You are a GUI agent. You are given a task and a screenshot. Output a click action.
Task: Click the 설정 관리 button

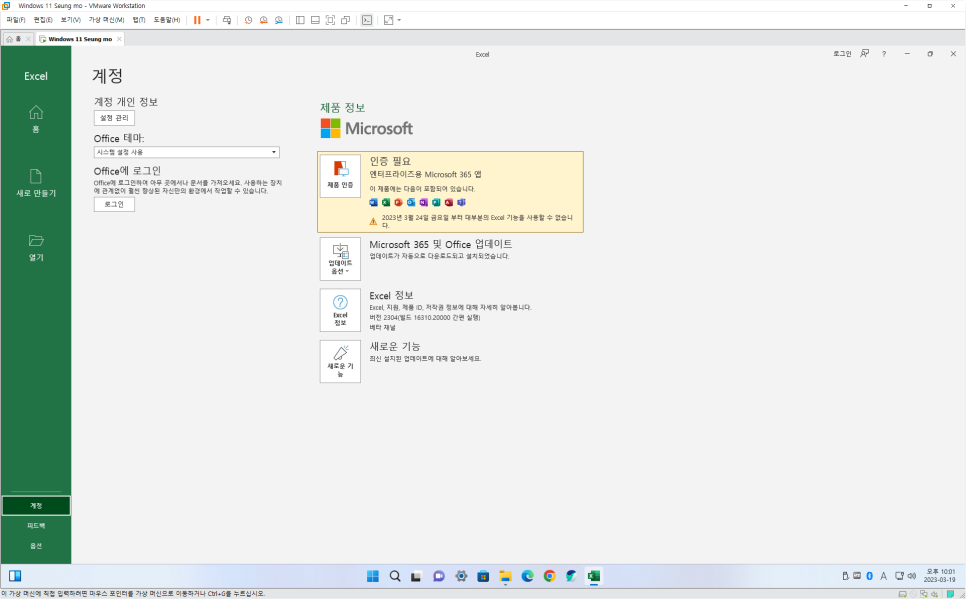pyautogui.click(x=114, y=117)
